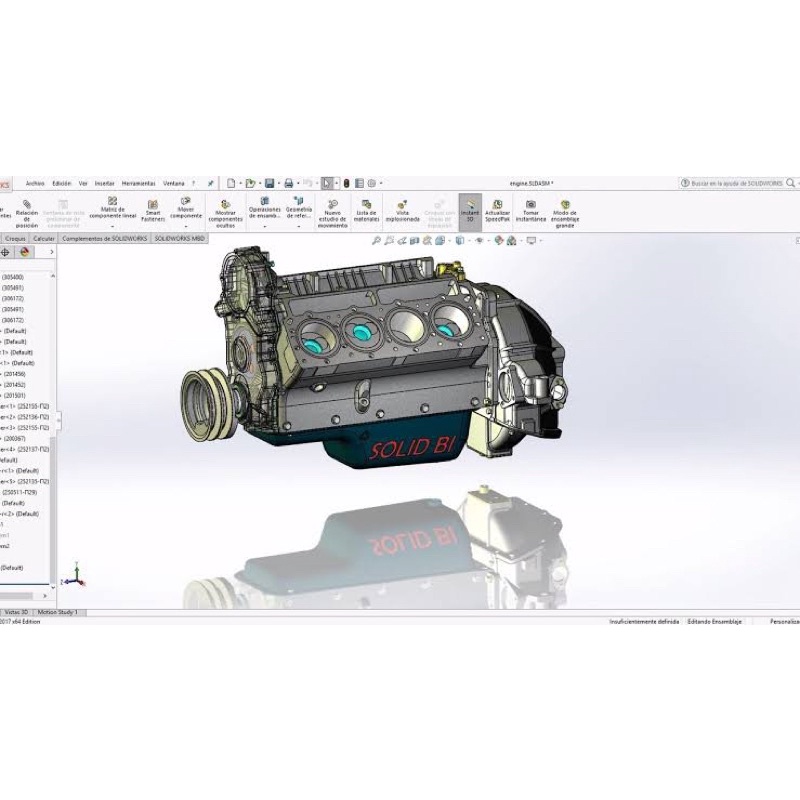Open dropdown arrow next to New document
The width and height of the screenshot is (800, 800).
[x=240, y=183]
